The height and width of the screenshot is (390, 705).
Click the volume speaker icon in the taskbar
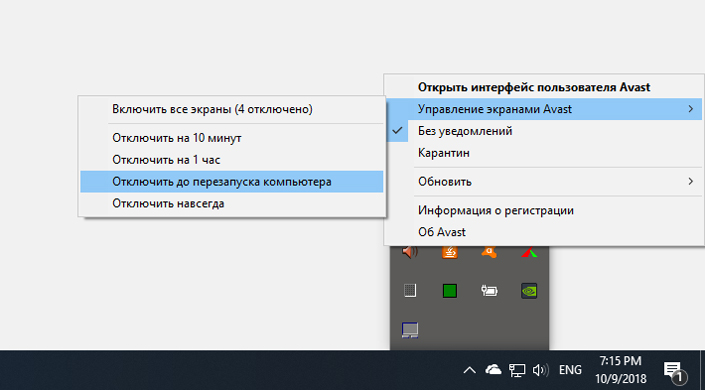540,370
